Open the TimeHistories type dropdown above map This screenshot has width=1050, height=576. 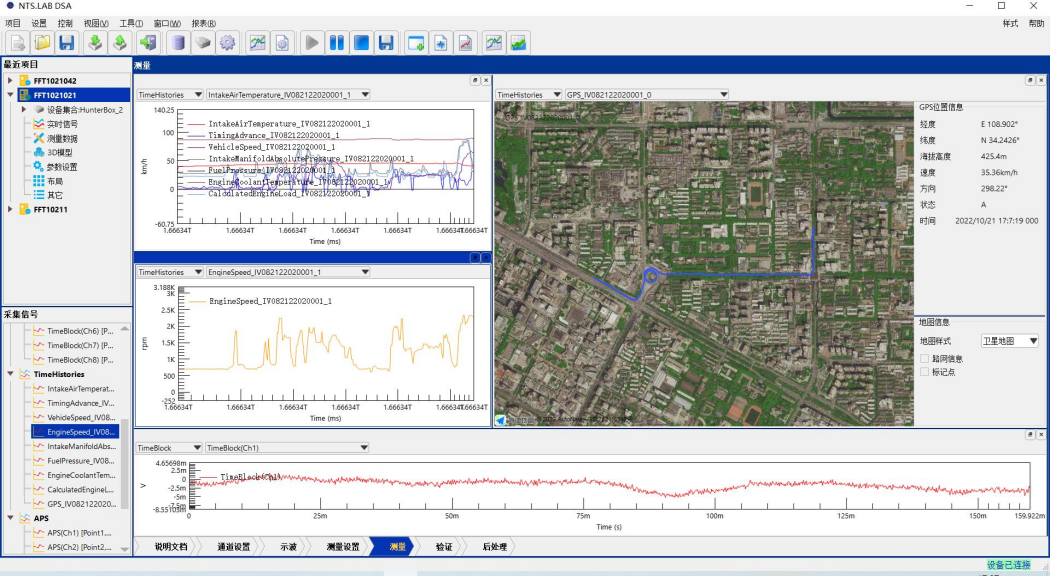(528, 94)
